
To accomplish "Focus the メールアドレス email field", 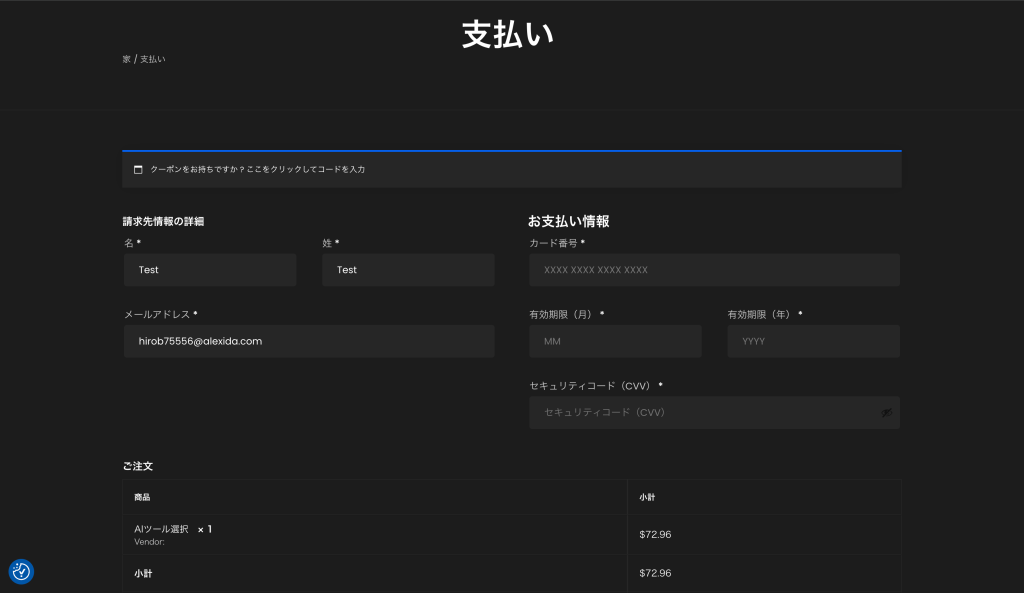I will (x=309, y=341).
